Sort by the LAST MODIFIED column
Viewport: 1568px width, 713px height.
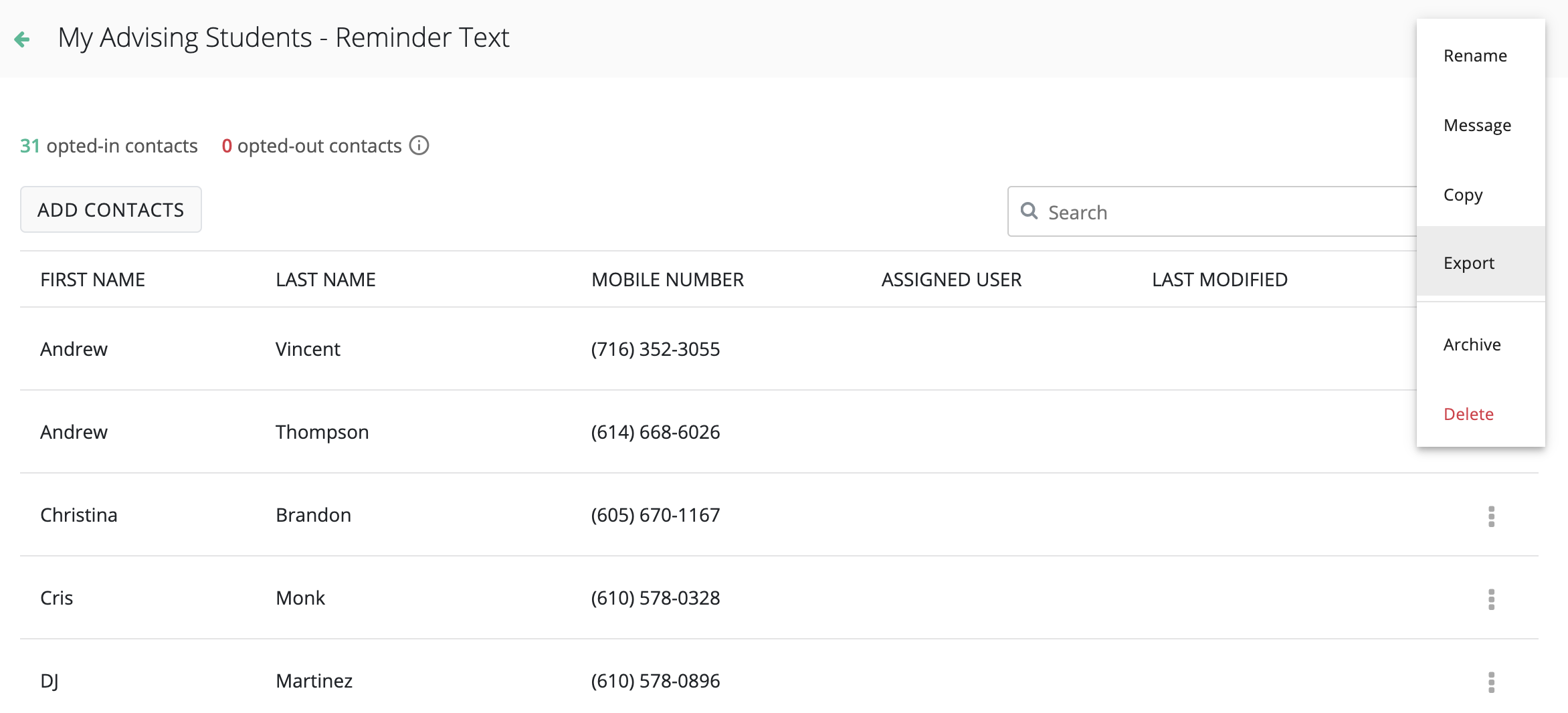1219,280
